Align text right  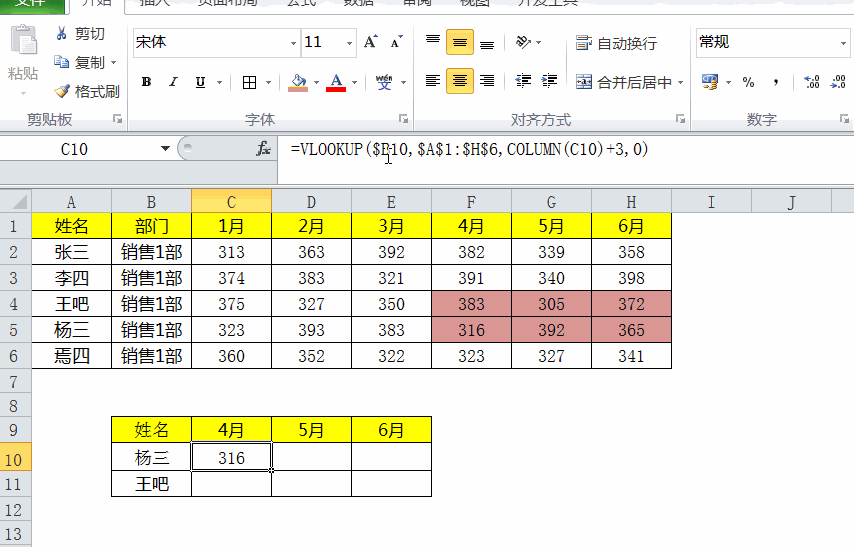[x=487, y=81]
